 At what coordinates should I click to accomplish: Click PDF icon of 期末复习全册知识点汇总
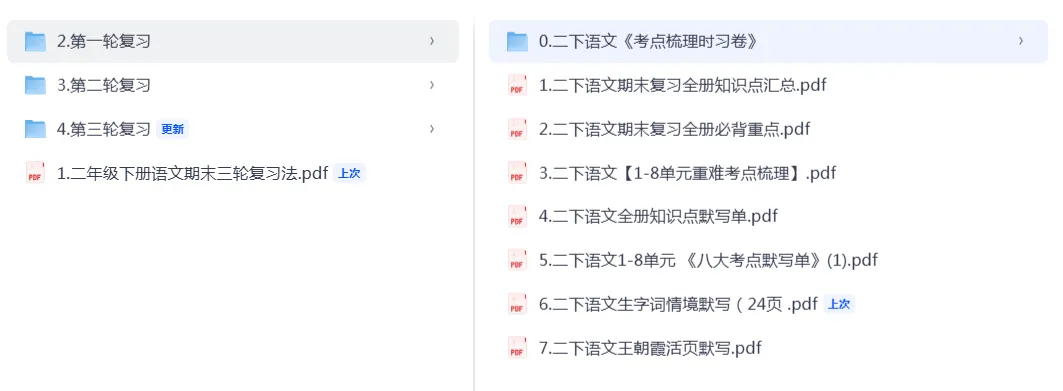click(x=517, y=85)
